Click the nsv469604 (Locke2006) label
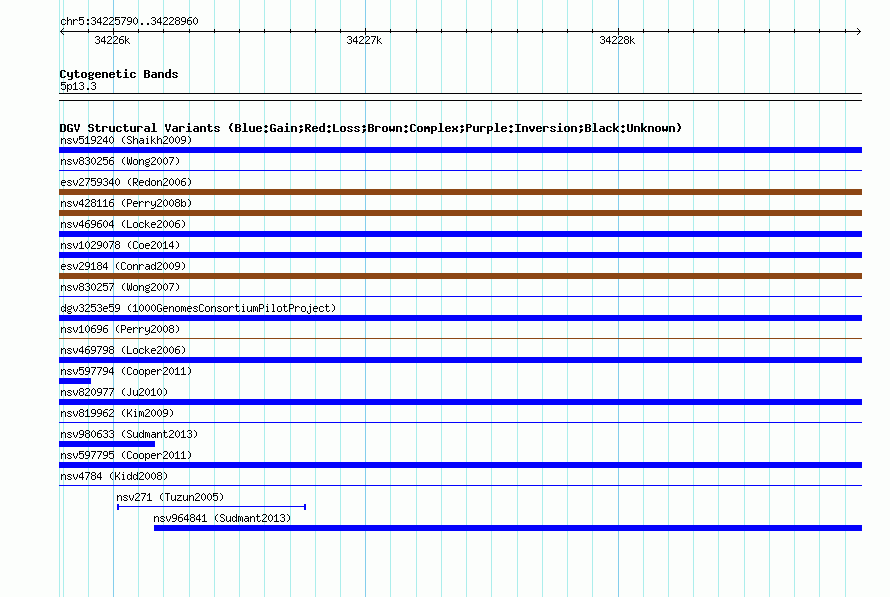Image resolution: width=890 pixels, height=597 pixels. (123, 224)
